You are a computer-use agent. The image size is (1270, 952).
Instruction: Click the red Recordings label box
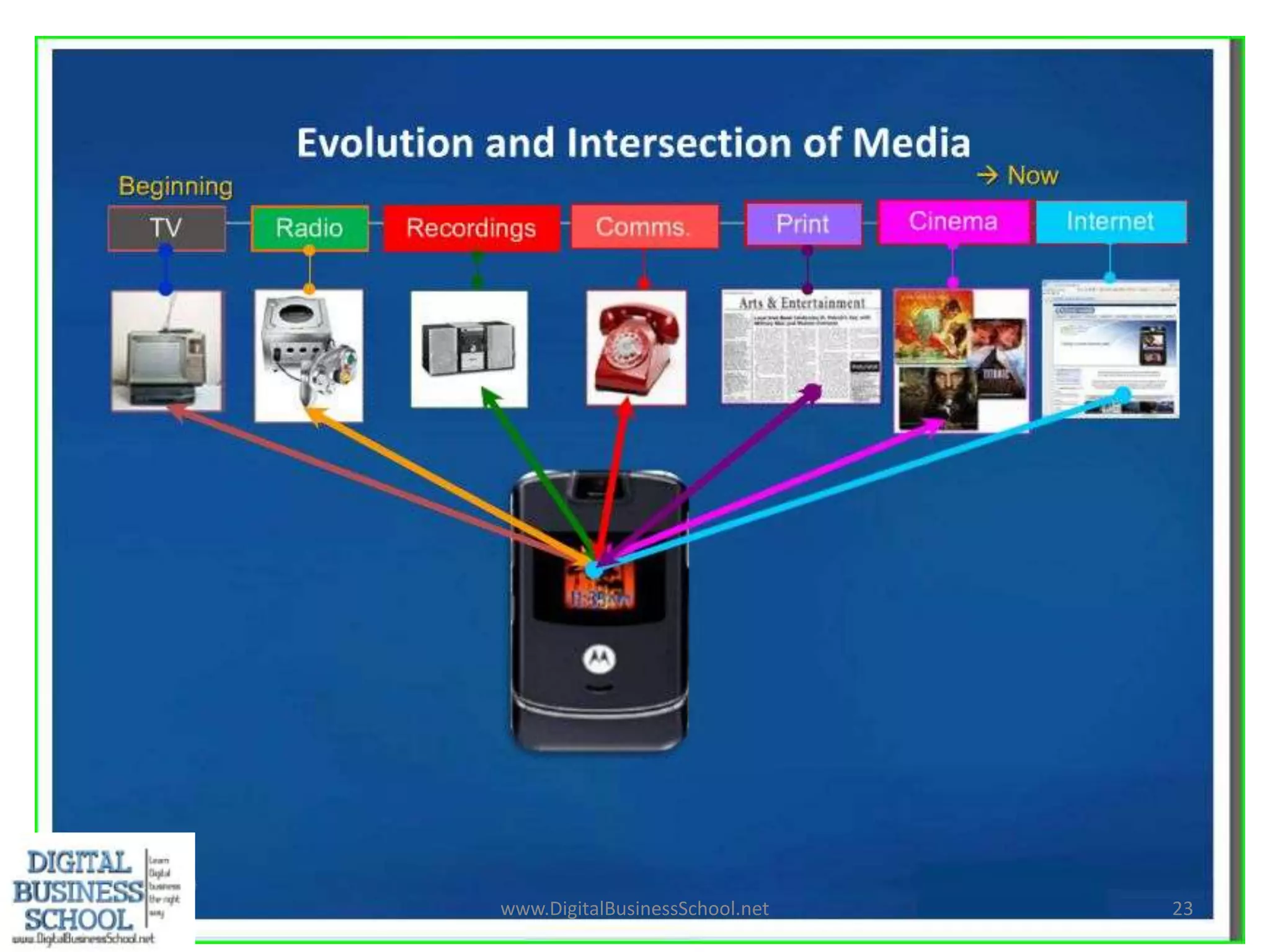tap(471, 228)
